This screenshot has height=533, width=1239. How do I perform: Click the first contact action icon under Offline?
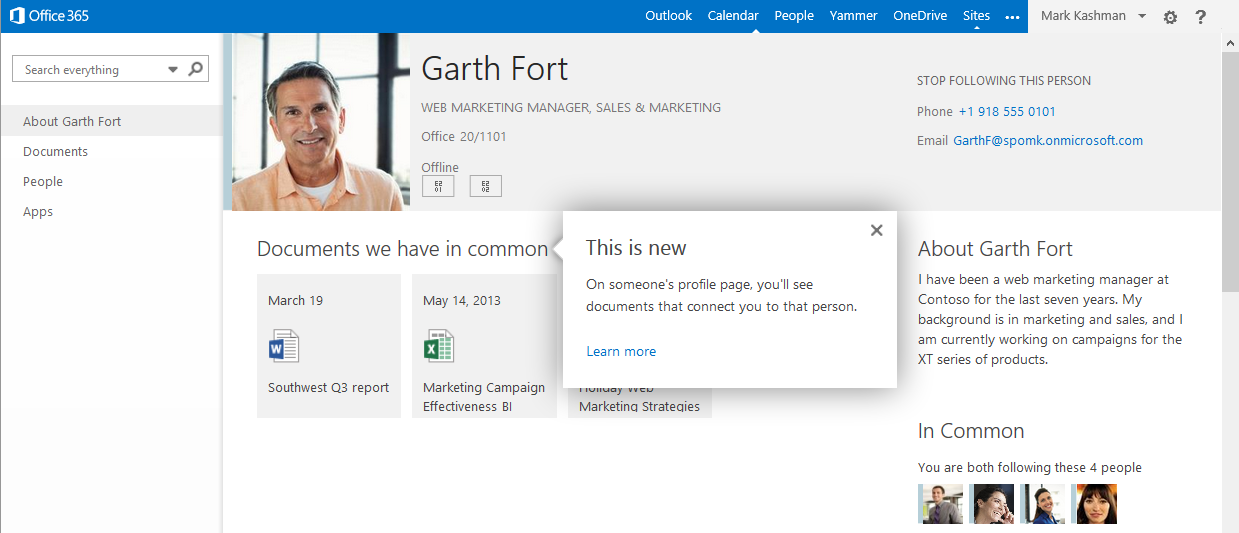(x=438, y=186)
